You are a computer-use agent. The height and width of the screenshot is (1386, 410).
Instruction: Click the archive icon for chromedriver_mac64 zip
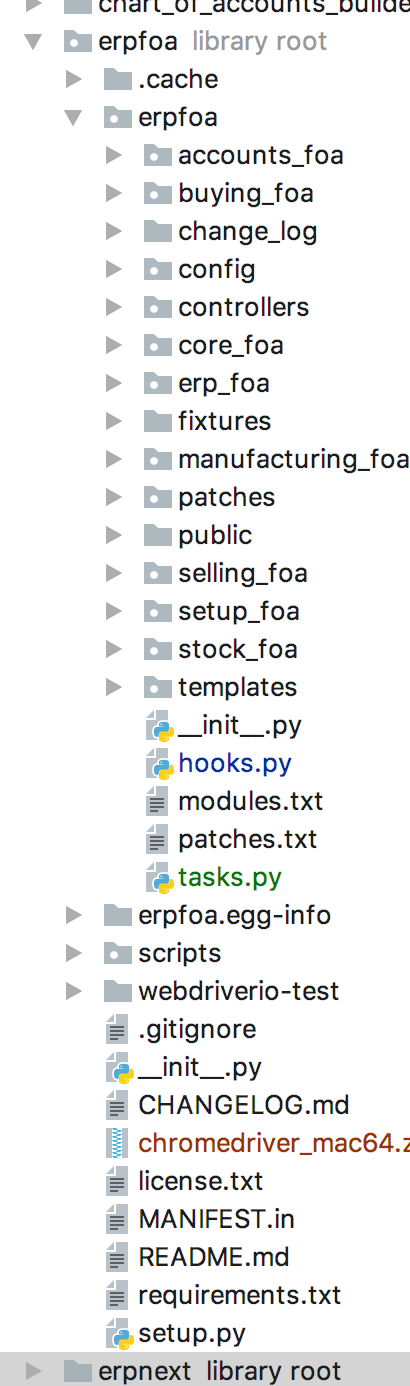point(119,1144)
